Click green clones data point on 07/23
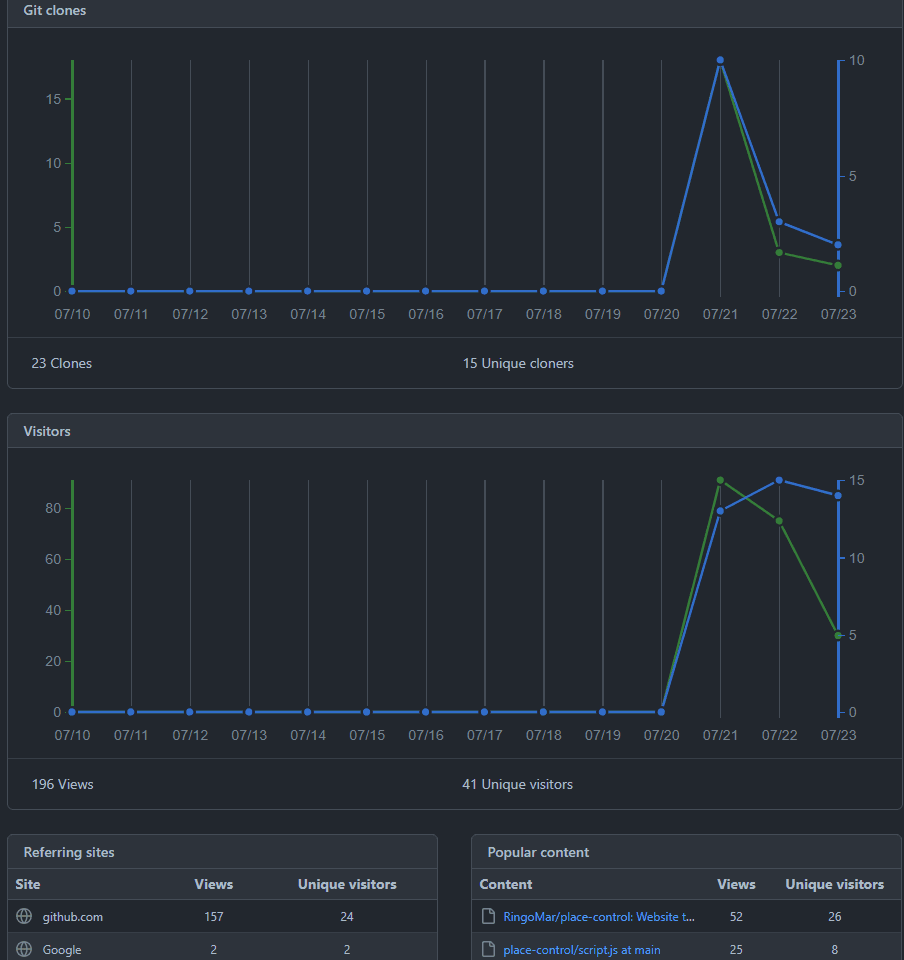This screenshot has height=960, width=904. pos(838,265)
